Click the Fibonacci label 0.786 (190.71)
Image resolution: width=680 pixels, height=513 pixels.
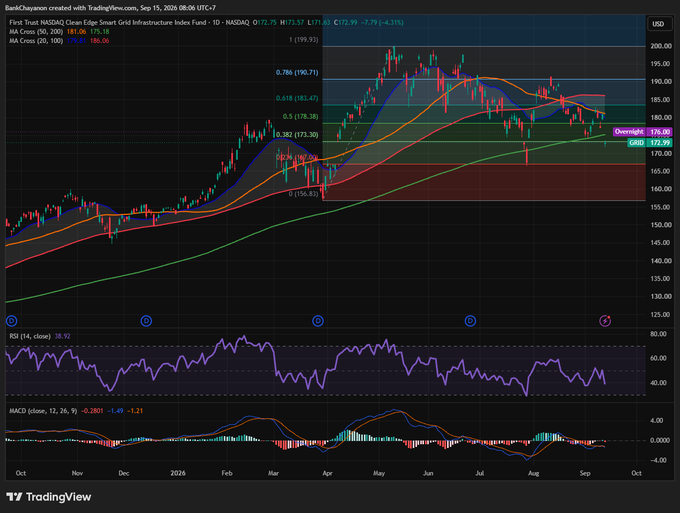(297, 72)
